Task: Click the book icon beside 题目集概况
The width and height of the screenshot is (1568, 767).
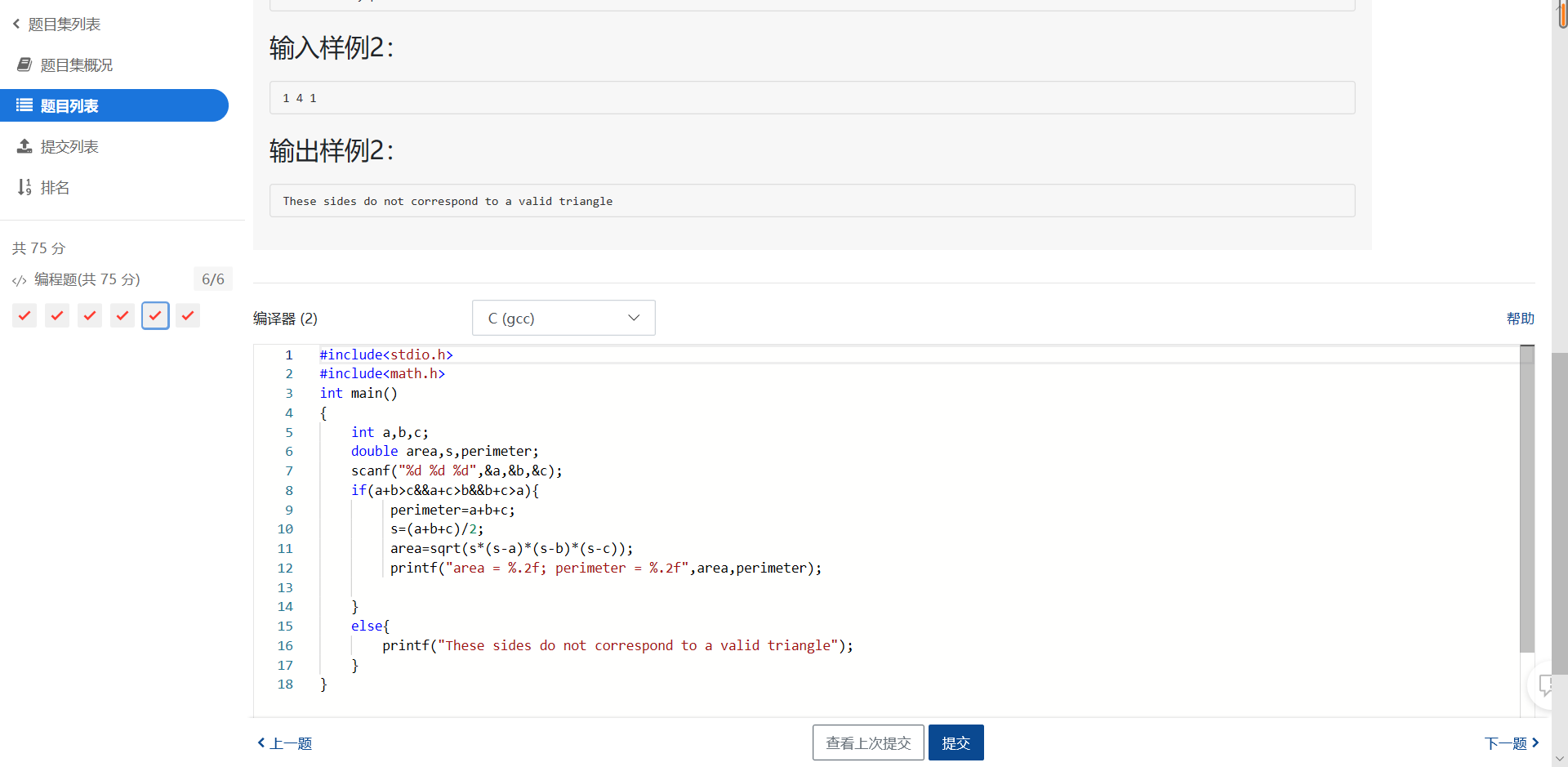Action: coord(24,65)
